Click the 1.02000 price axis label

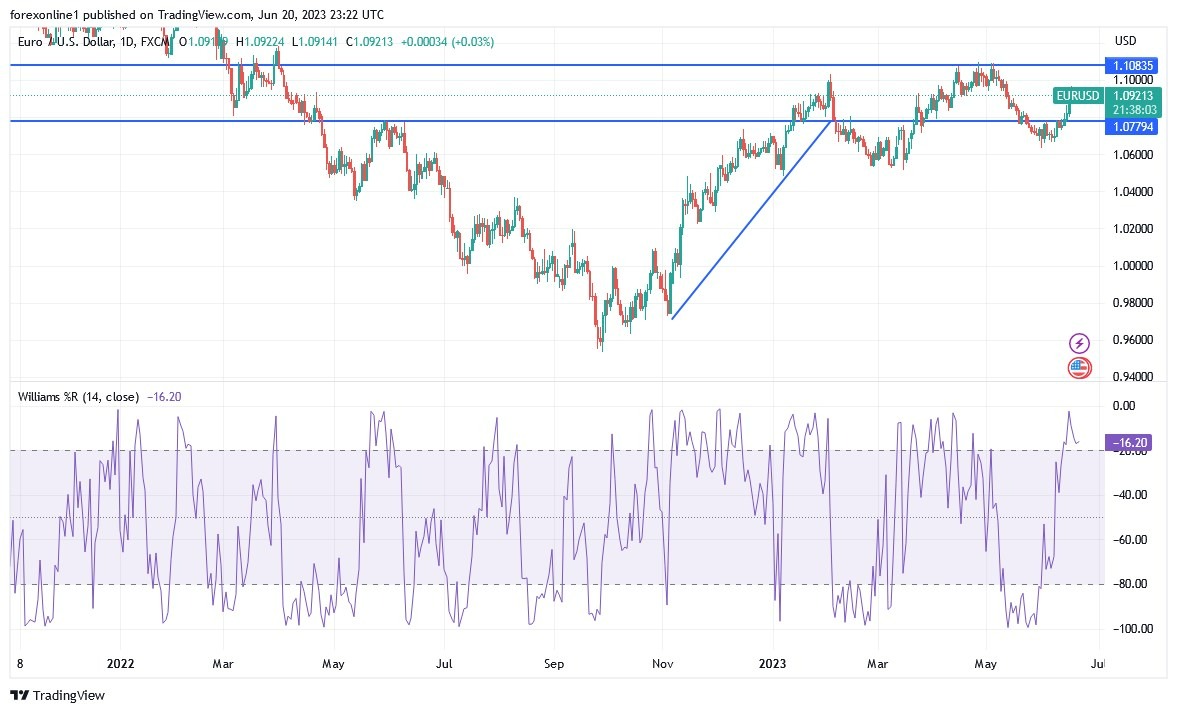tap(1133, 228)
